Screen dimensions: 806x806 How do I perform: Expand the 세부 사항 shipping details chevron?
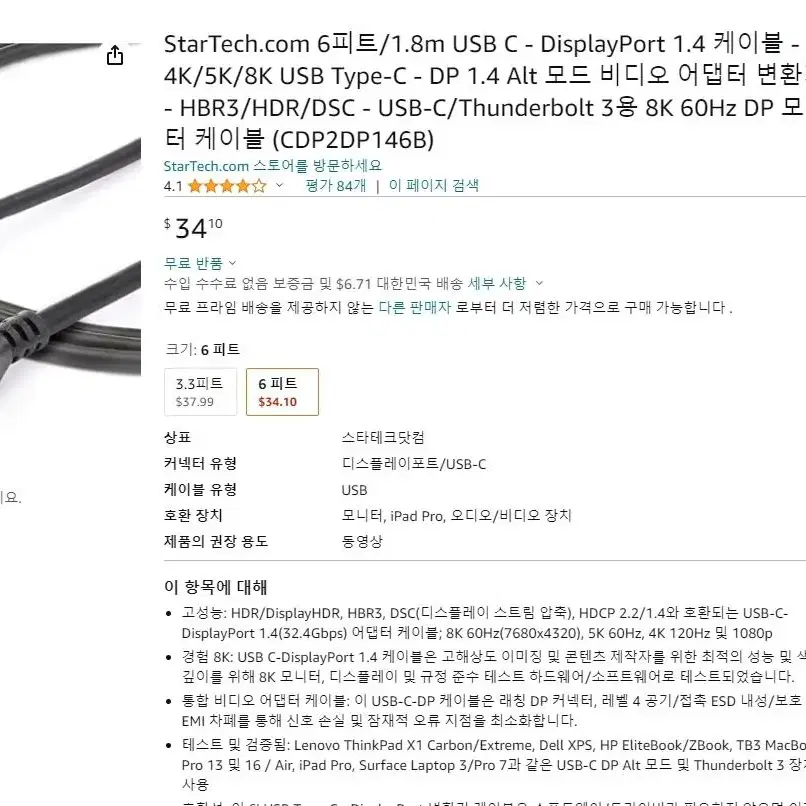pos(539,283)
